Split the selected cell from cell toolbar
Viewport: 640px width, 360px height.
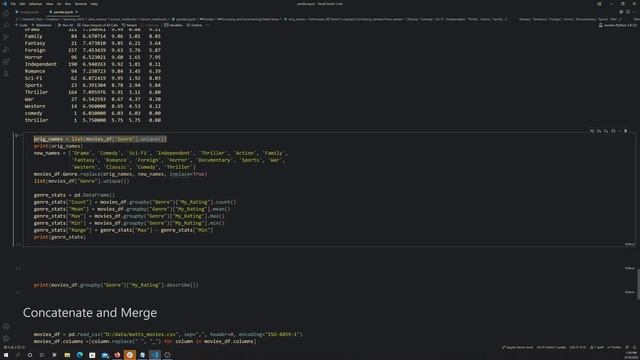point(613,131)
